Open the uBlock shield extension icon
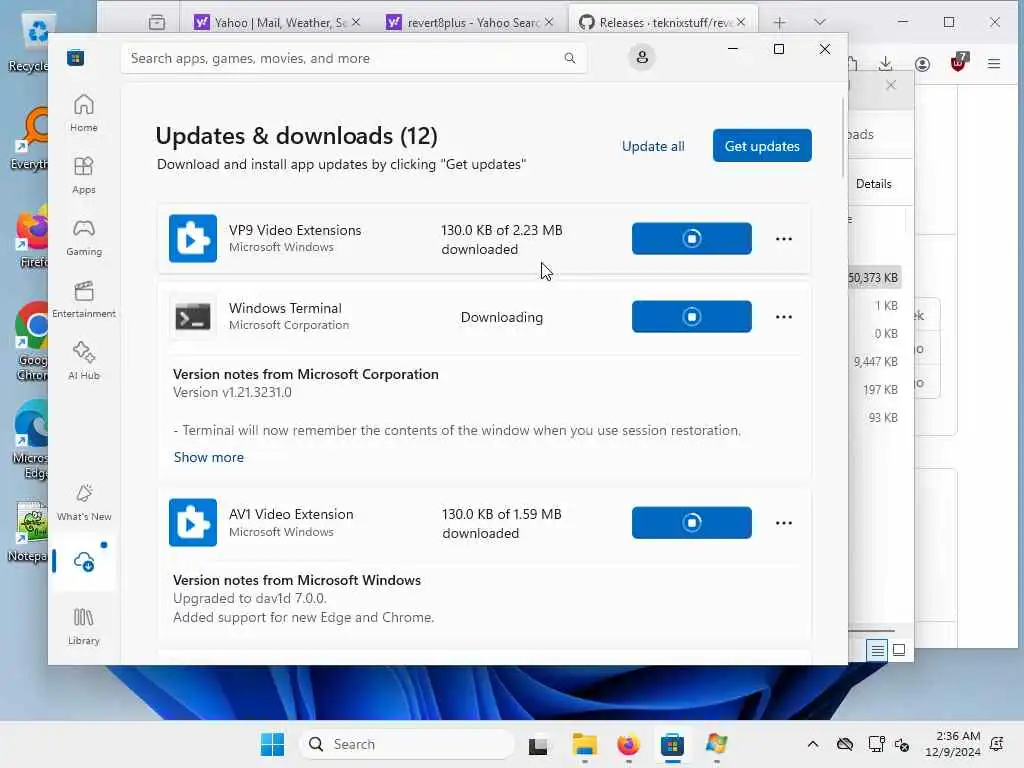Screen dimensions: 1024x768 click(x=959, y=63)
